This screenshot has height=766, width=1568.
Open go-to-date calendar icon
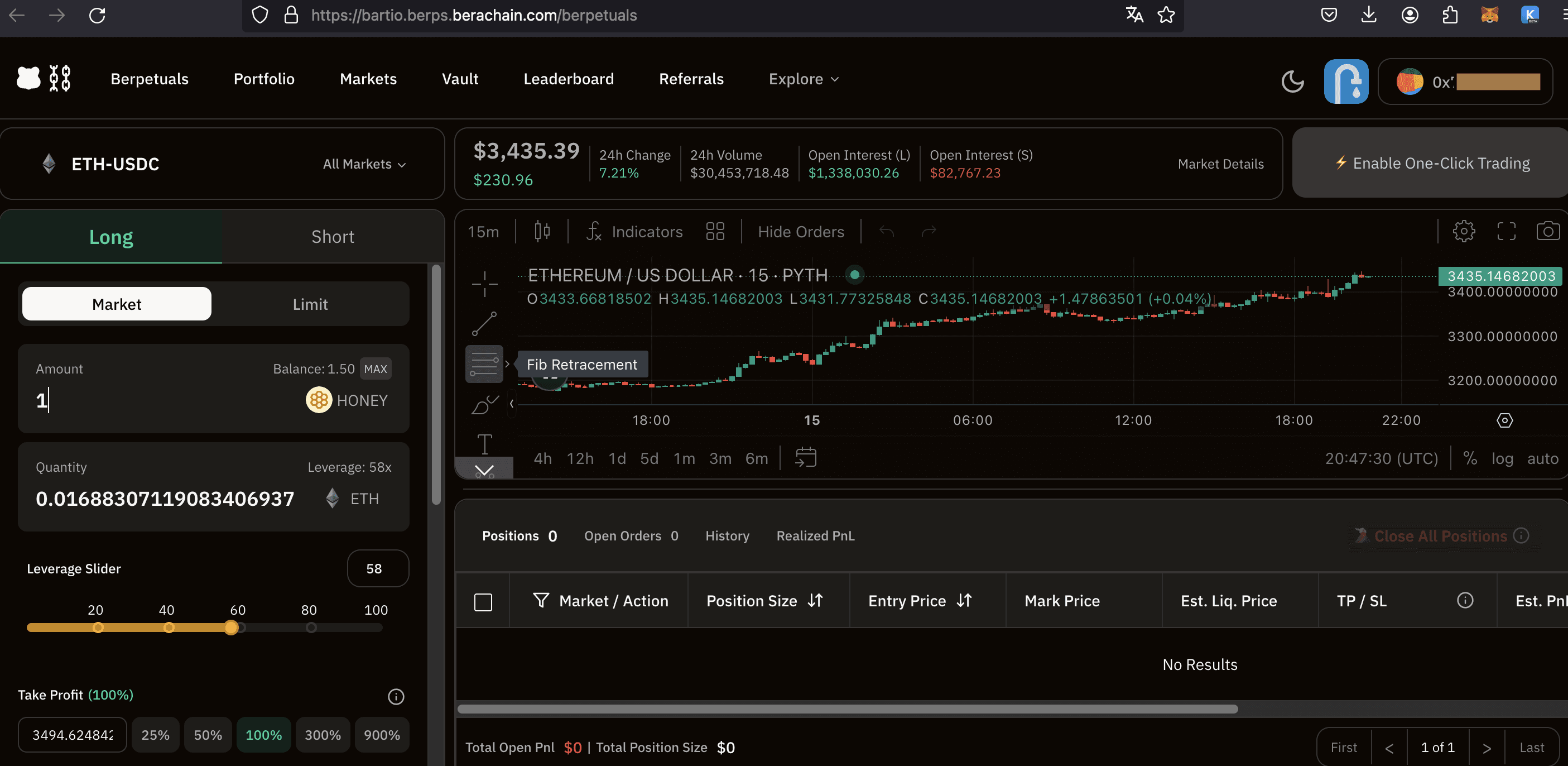[x=805, y=457]
